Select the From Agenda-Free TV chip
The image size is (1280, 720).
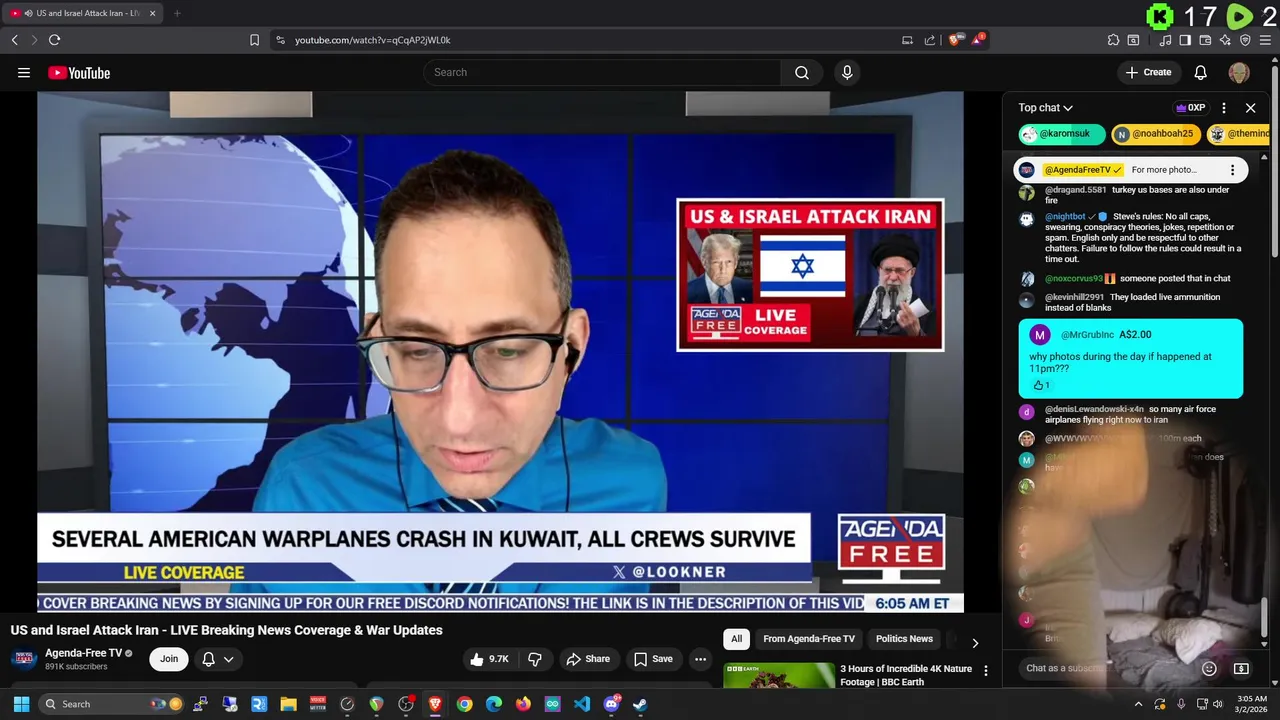pyautogui.click(x=809, y=639)
